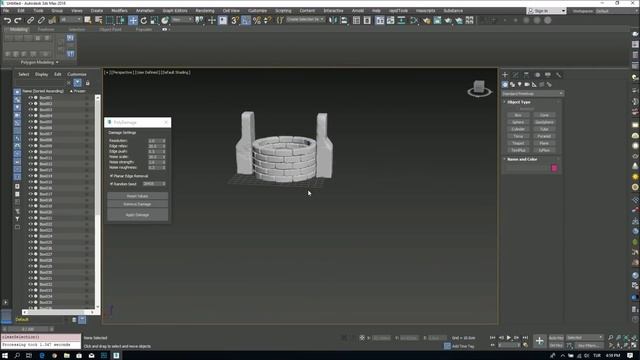Open the Reference Coordinate System dropdown

click(x=182, y=20)
